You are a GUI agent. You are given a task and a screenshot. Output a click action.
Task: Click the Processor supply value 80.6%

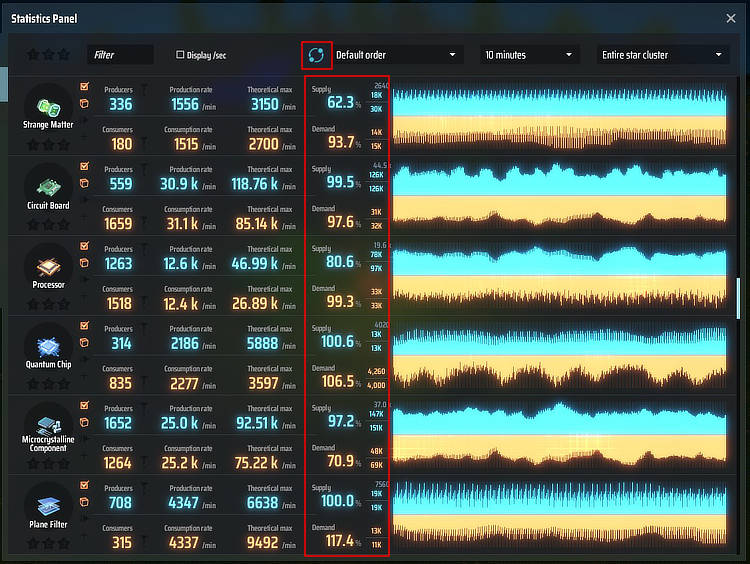pyautogui.click(x=343, y=262)
